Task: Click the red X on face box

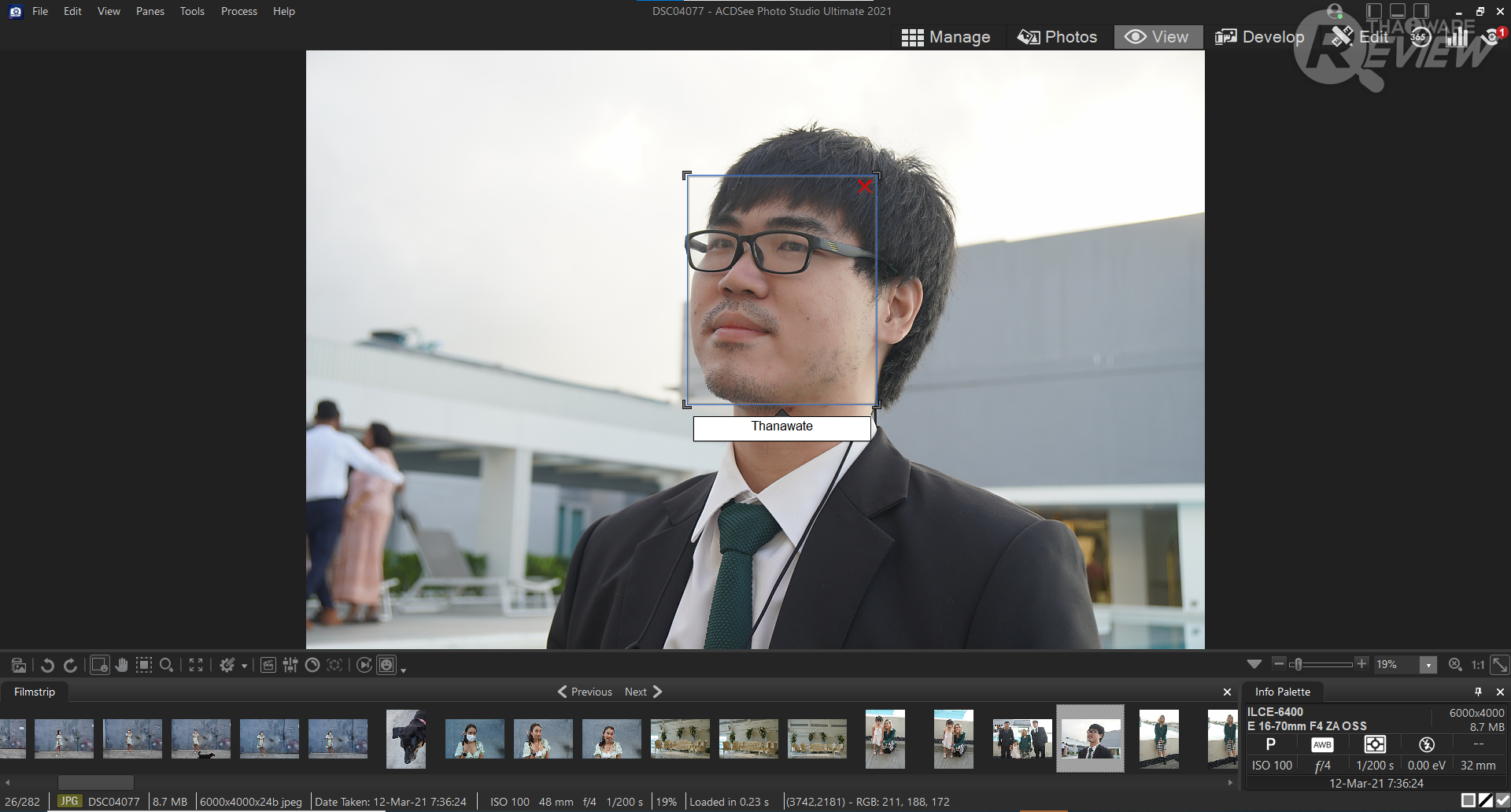Action: (865, 186)
